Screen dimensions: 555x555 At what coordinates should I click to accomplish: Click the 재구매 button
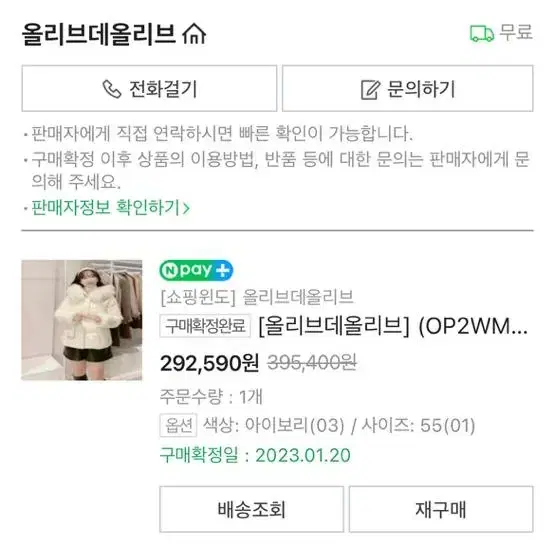[441, 509]
